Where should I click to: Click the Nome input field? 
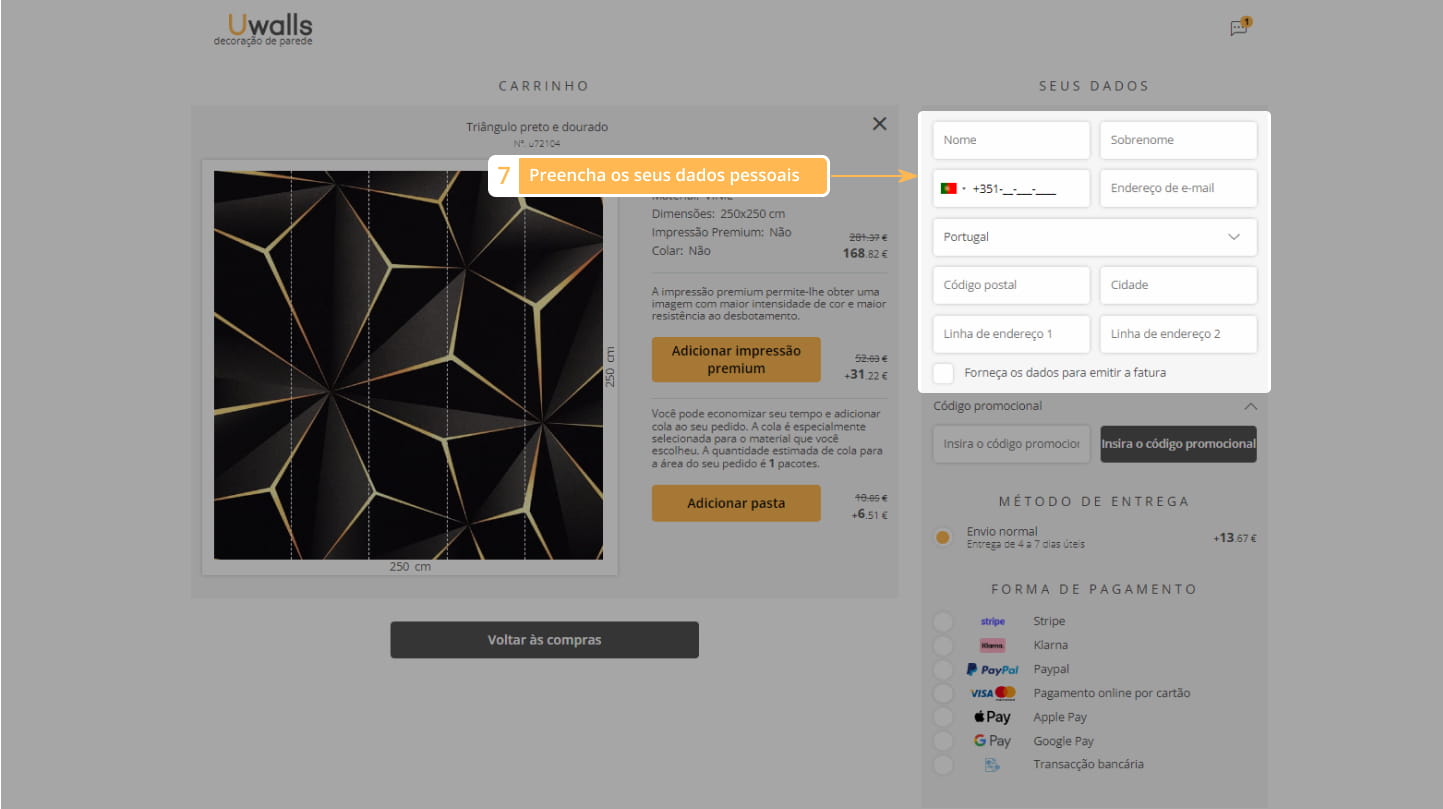coord(1011,140)
